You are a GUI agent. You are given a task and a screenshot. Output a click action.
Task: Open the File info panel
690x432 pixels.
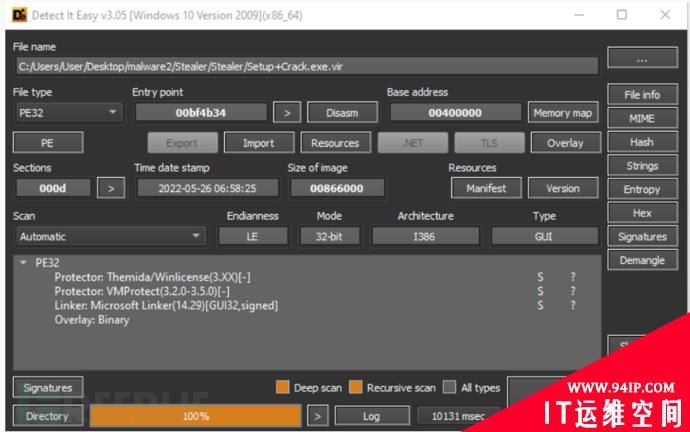[x=642, y=95]
